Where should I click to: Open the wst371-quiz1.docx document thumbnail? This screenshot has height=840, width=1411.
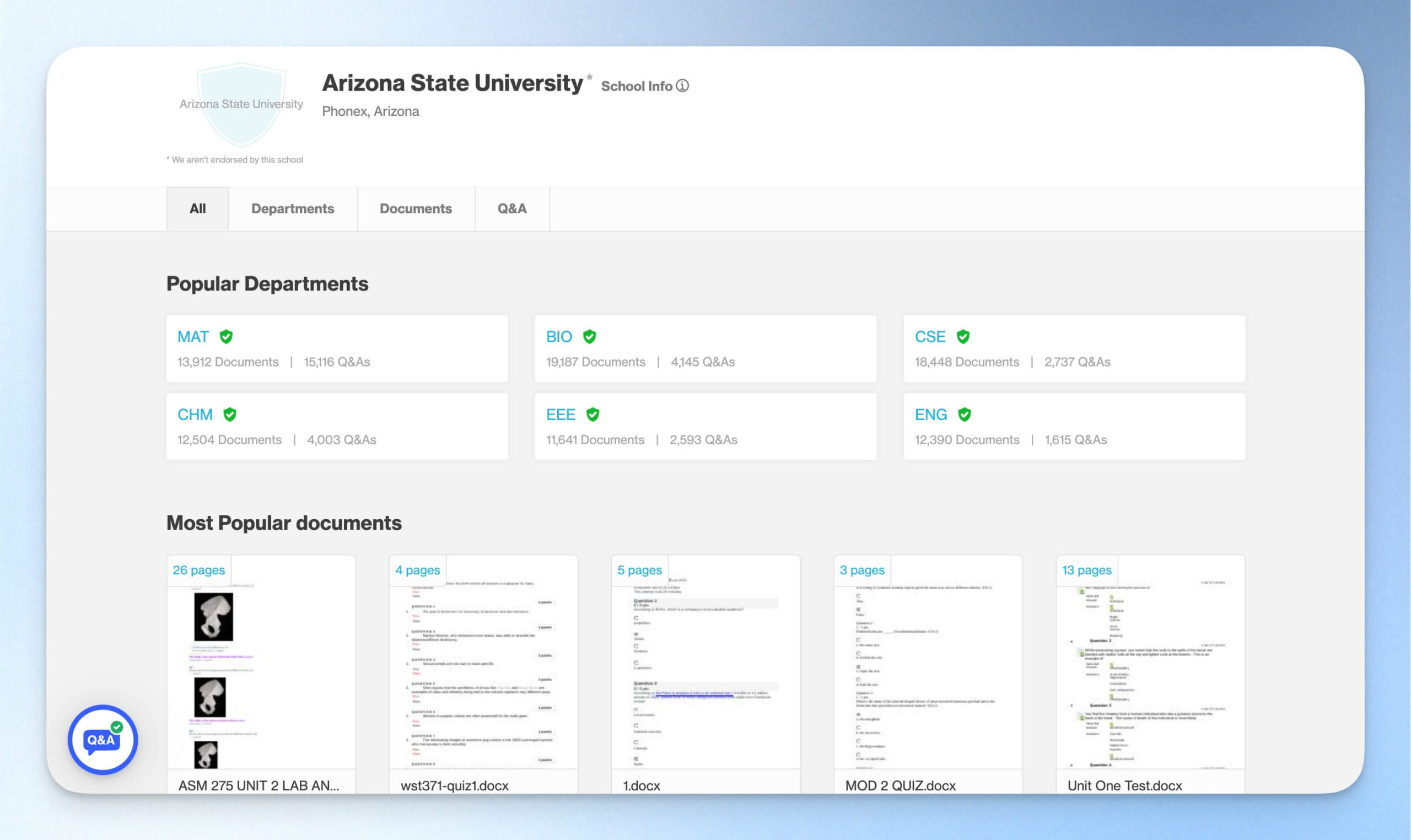click(x=483, y=674)
